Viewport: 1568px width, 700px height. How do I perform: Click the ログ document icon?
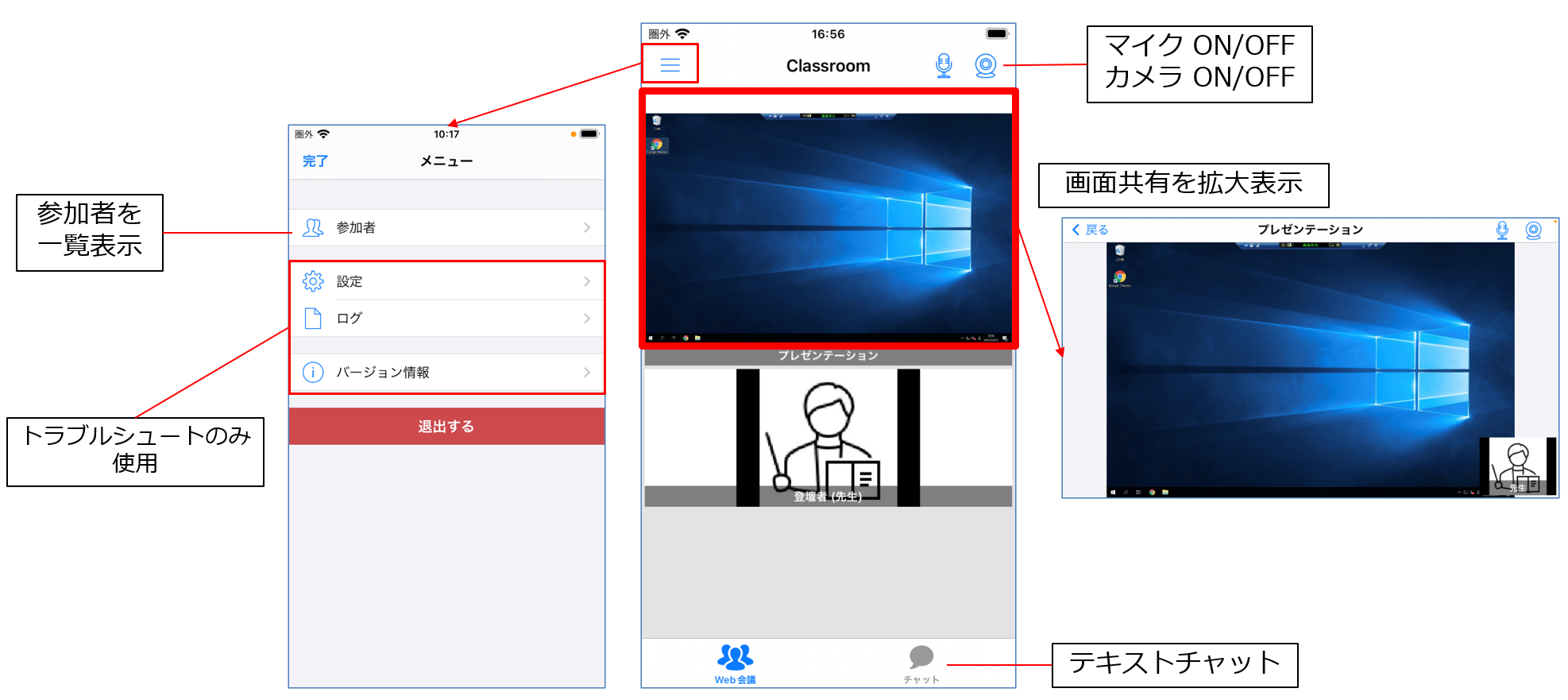(313, 319)
